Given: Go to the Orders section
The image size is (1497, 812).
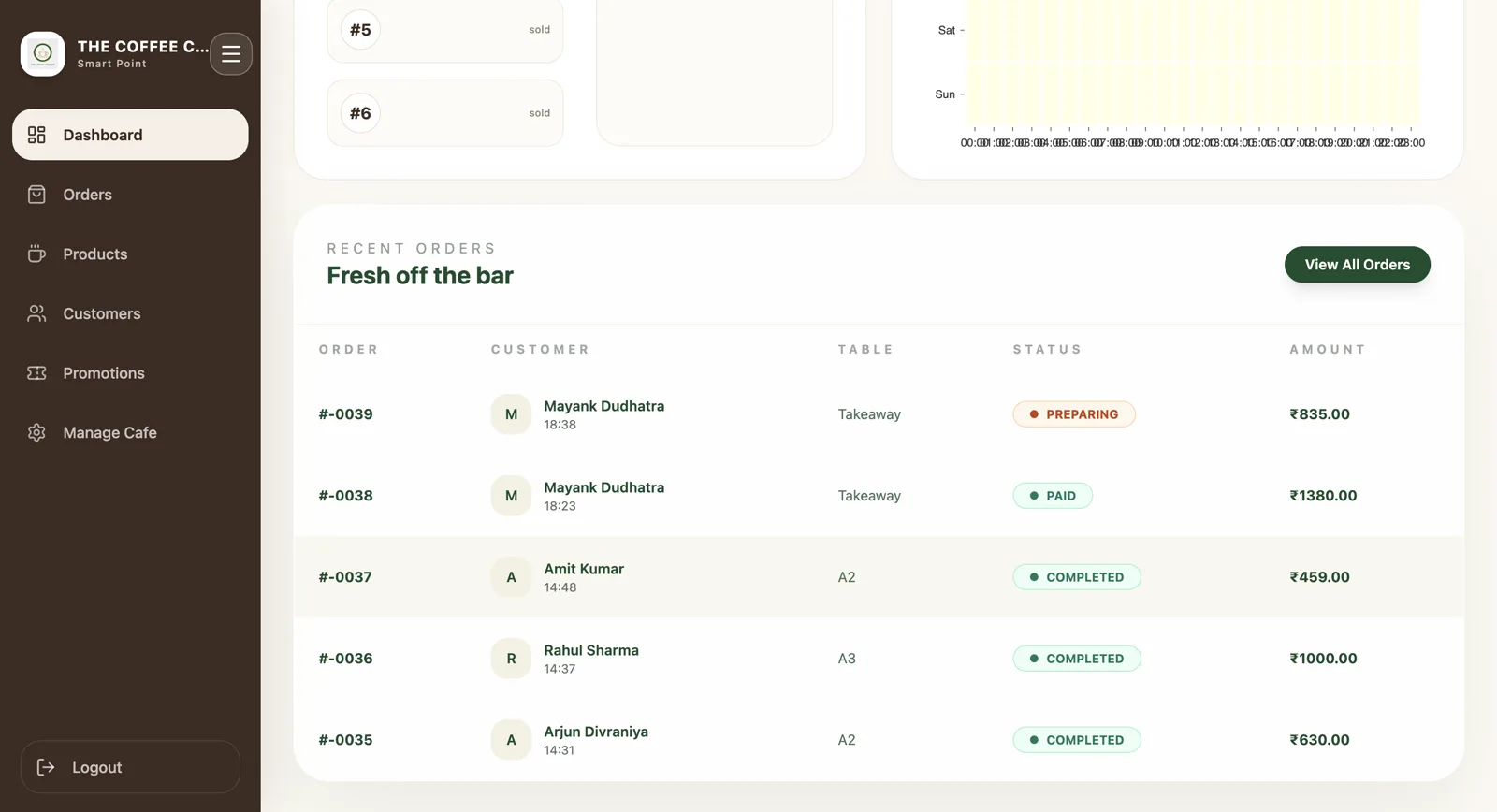Looking at the screenshot, I should [130, 195].
